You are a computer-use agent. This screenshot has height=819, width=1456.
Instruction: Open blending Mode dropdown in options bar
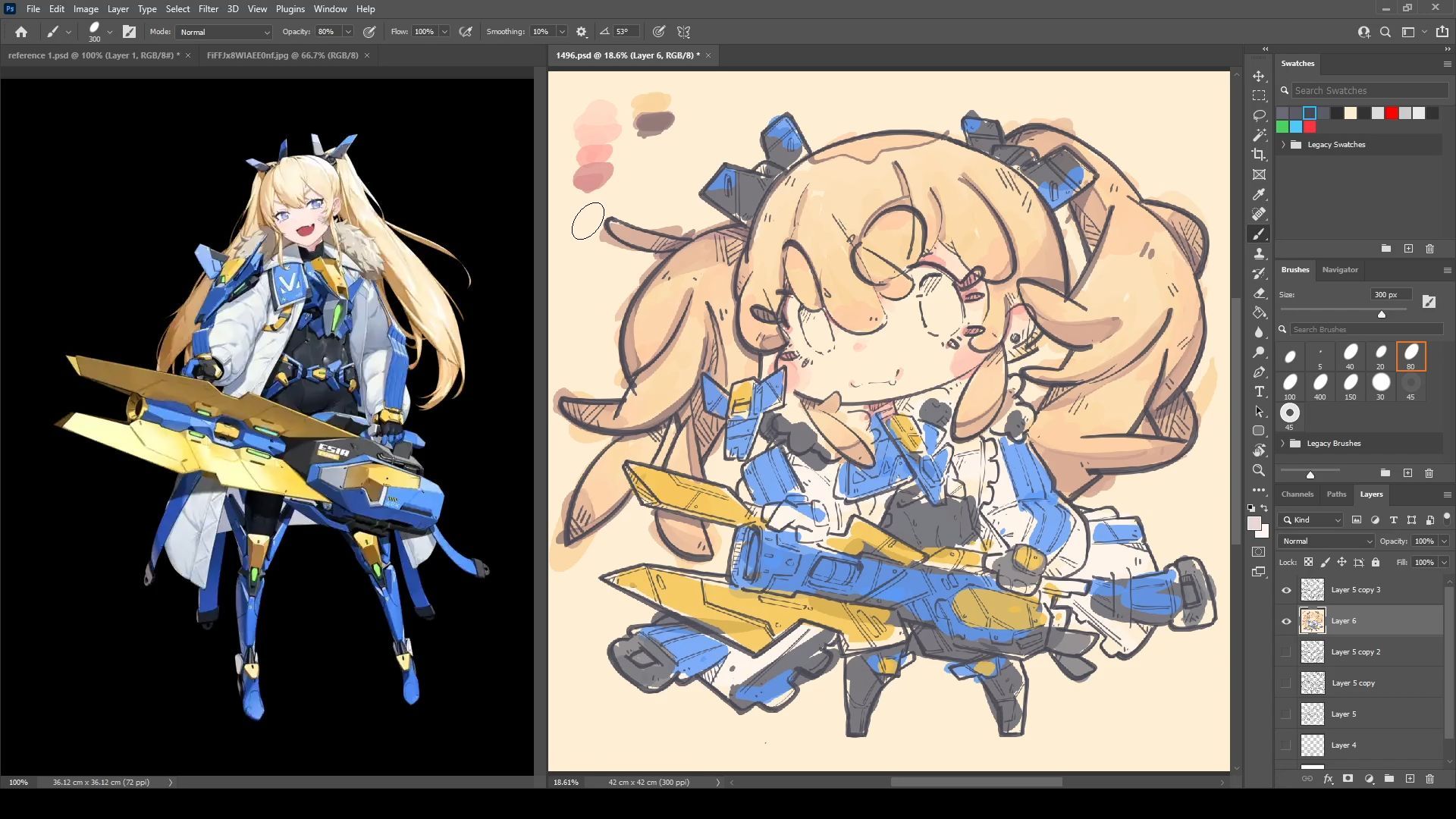pos(224,32)
